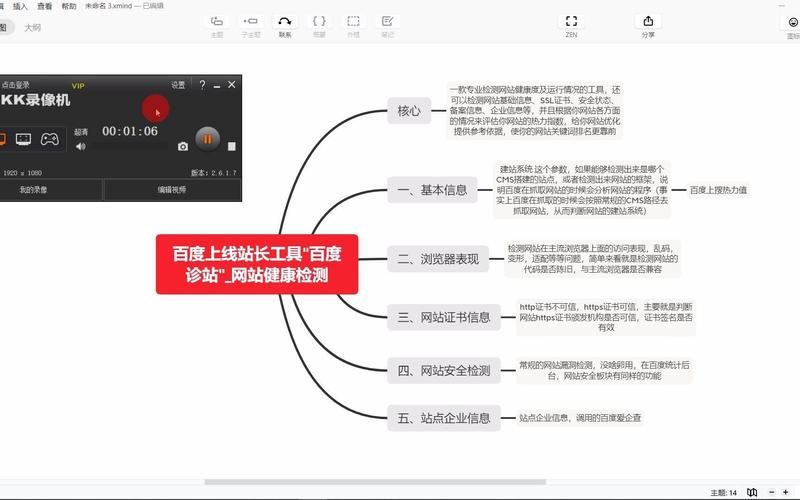Select the 一、基本信息 topic node
Image resolution: width=800 pixels, height=500 pixels.
[432, 190]
